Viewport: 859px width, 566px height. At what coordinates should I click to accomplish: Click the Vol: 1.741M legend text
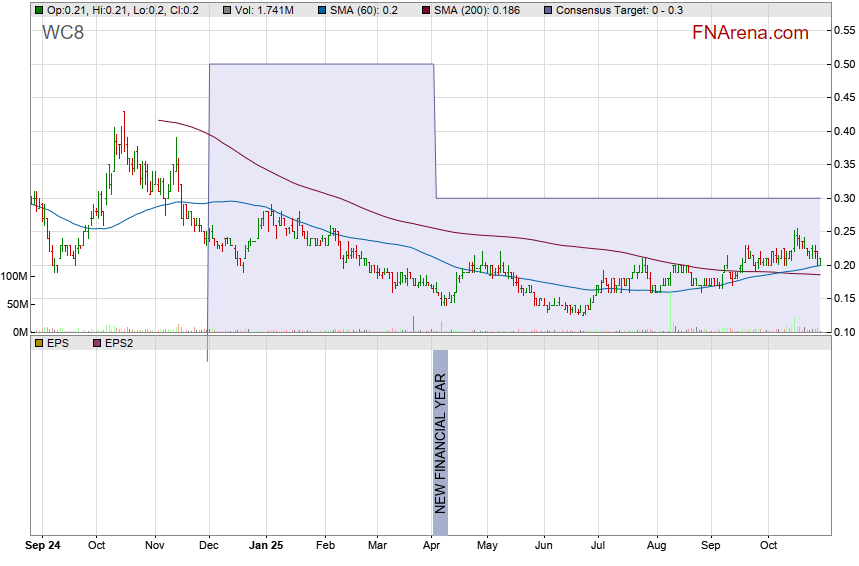click(265, 10)
